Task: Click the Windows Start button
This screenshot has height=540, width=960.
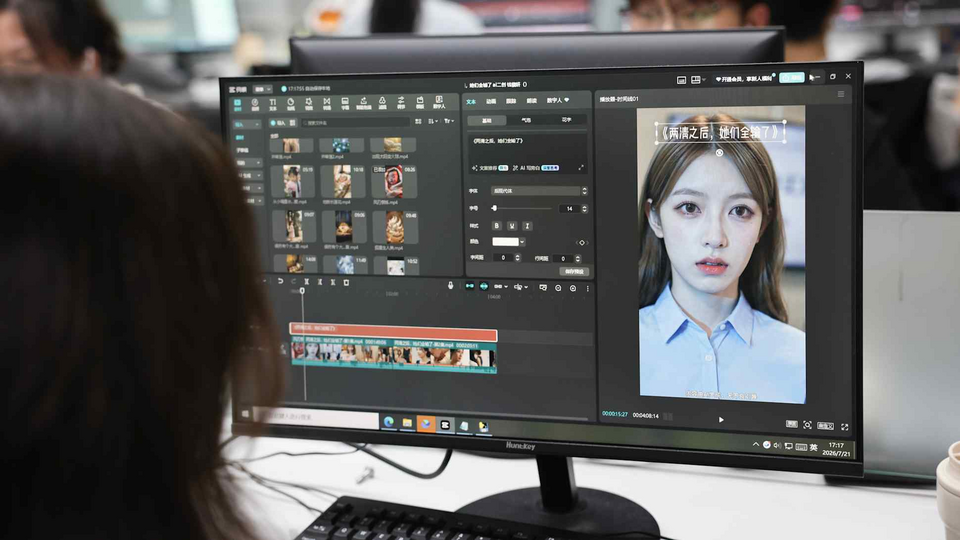Action: click(246, 414)
